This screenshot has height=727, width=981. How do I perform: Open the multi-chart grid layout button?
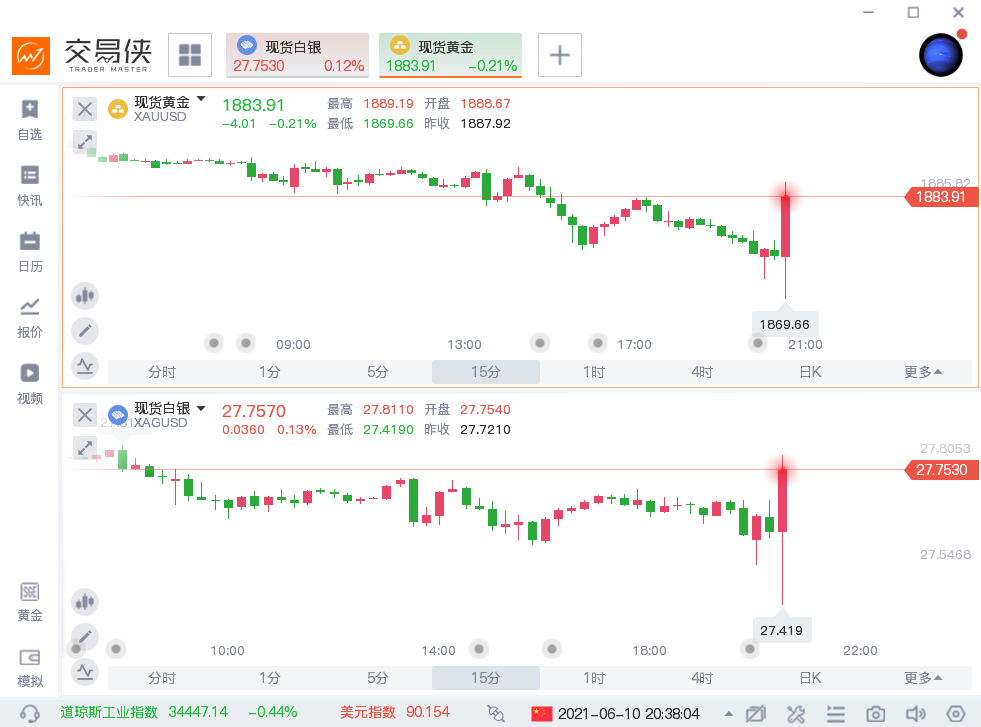click(190, 55)
